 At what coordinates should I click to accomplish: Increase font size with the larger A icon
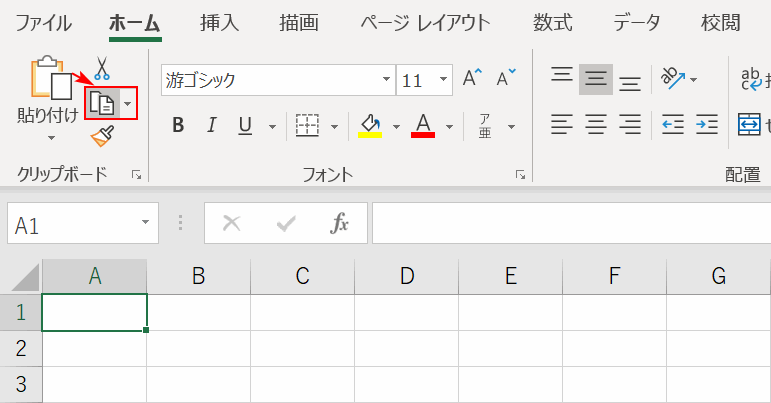click(x=473, y=78)
